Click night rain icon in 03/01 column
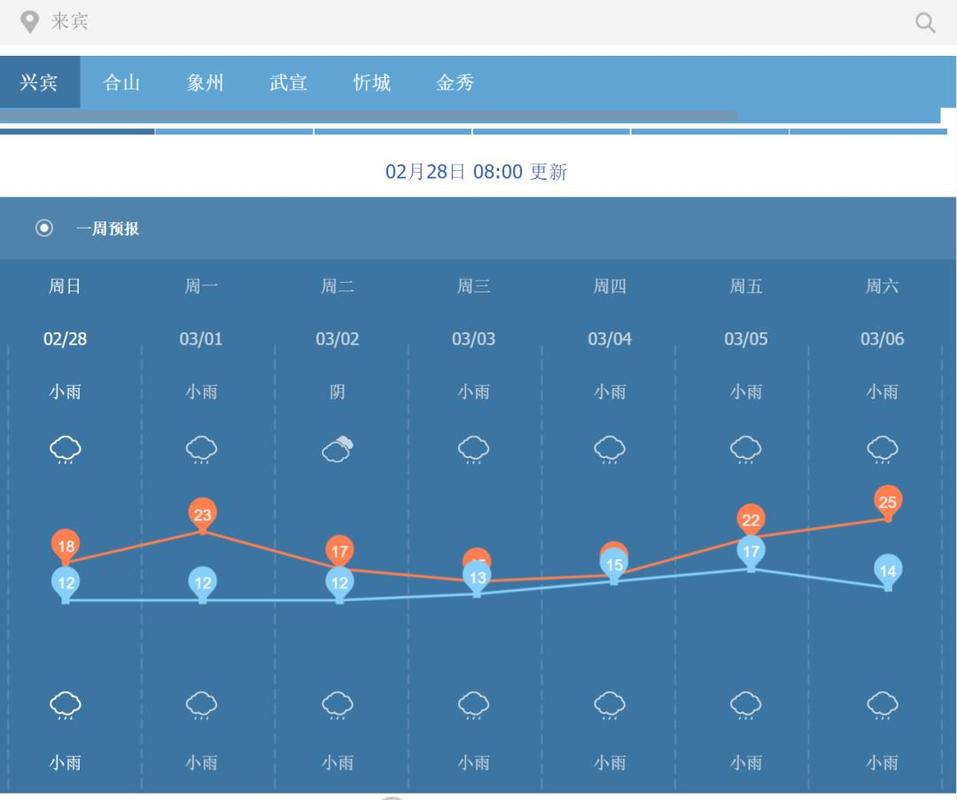The width and height of the screenshot is (957, 800). (x=201, y=705)
